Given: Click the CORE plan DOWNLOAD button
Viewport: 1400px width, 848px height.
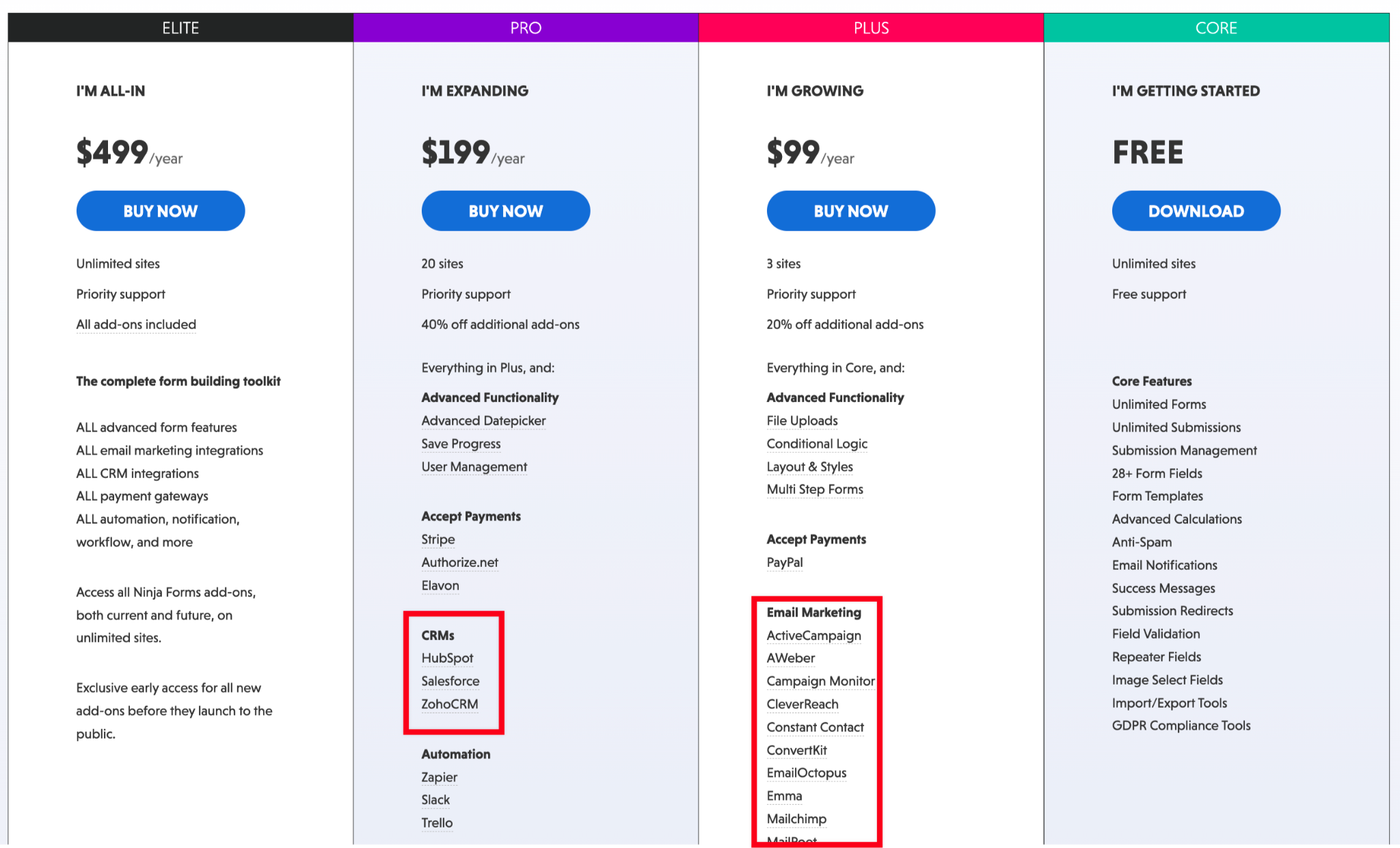Looking at the screenshot, I should point(1196,211).
